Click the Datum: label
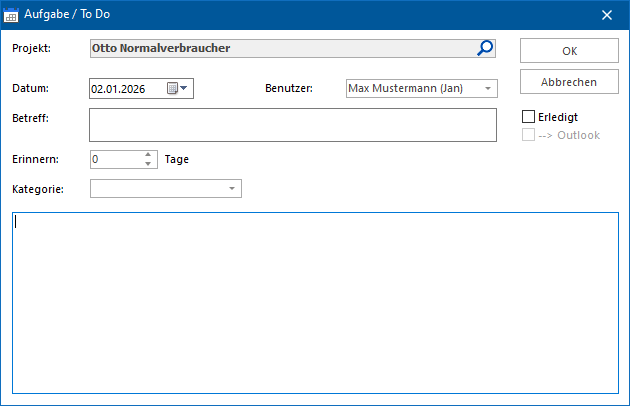The height and width of the screenshot is (406, 630). (x=30, y=88)
